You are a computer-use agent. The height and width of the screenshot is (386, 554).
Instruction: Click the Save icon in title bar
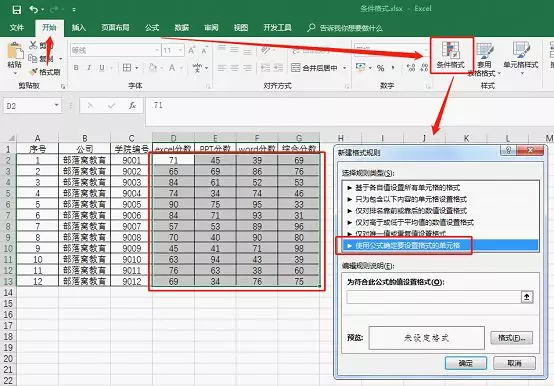(17, 10)
